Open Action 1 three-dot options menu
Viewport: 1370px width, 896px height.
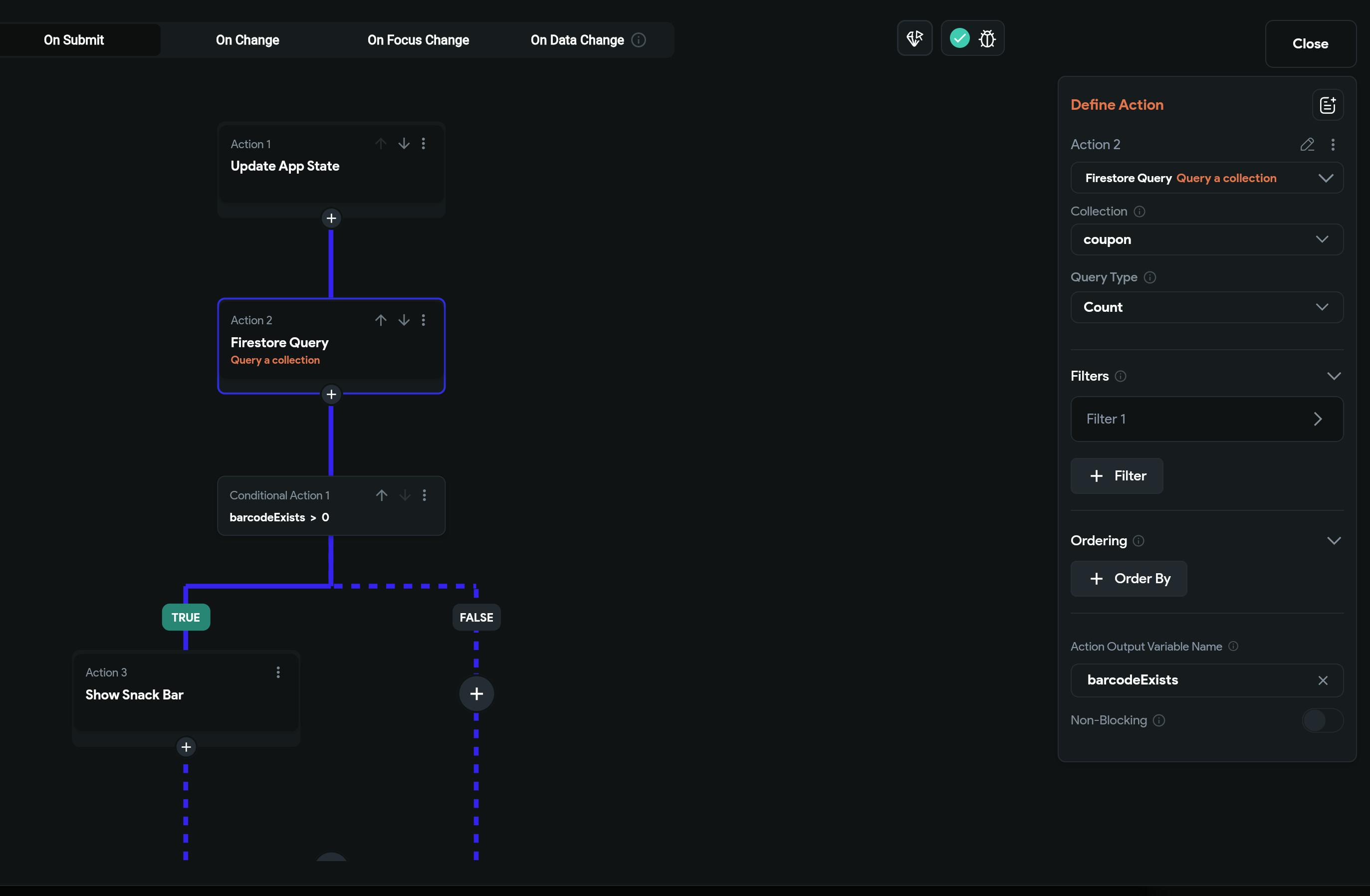click(424, 143)
